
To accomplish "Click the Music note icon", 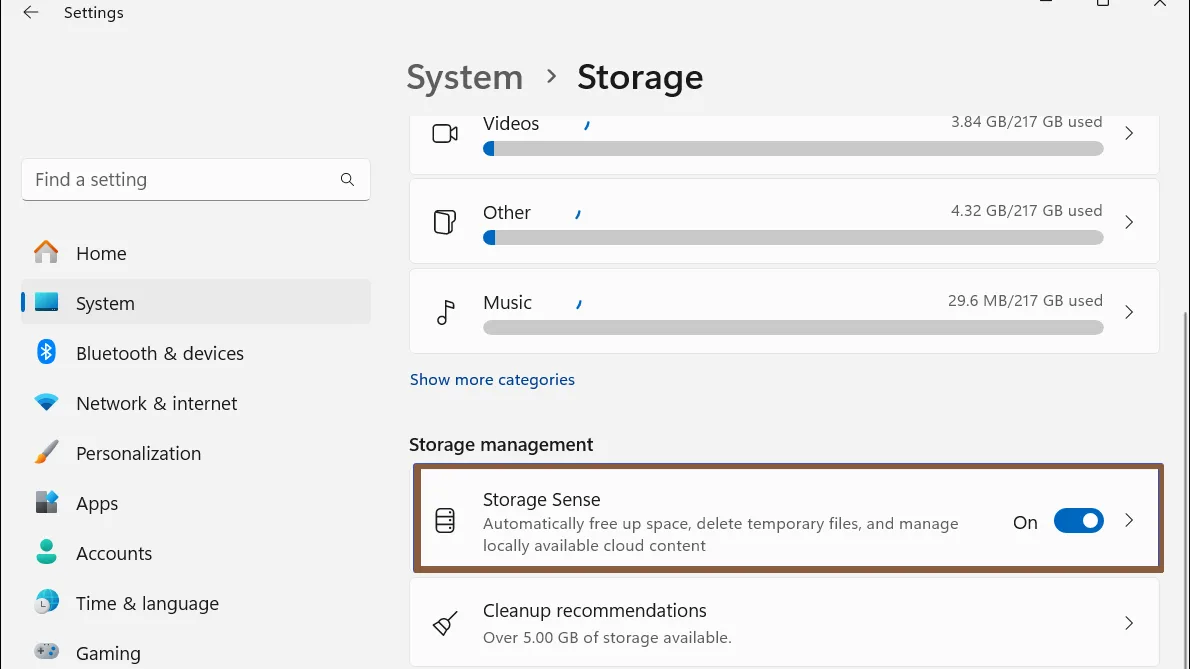I will coord(445,312).
